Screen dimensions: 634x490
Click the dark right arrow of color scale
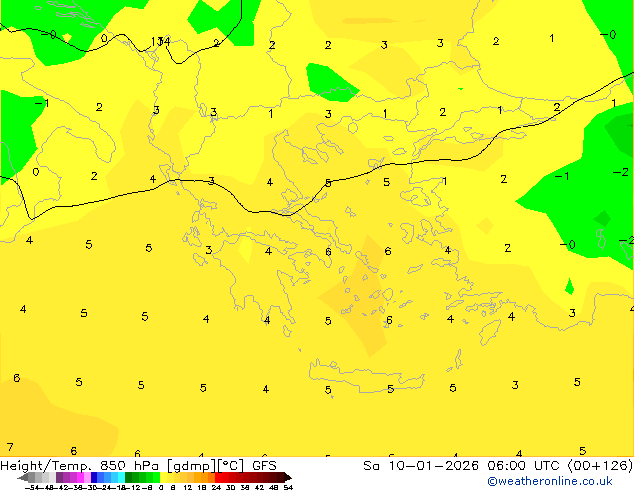tap(288, 477)
